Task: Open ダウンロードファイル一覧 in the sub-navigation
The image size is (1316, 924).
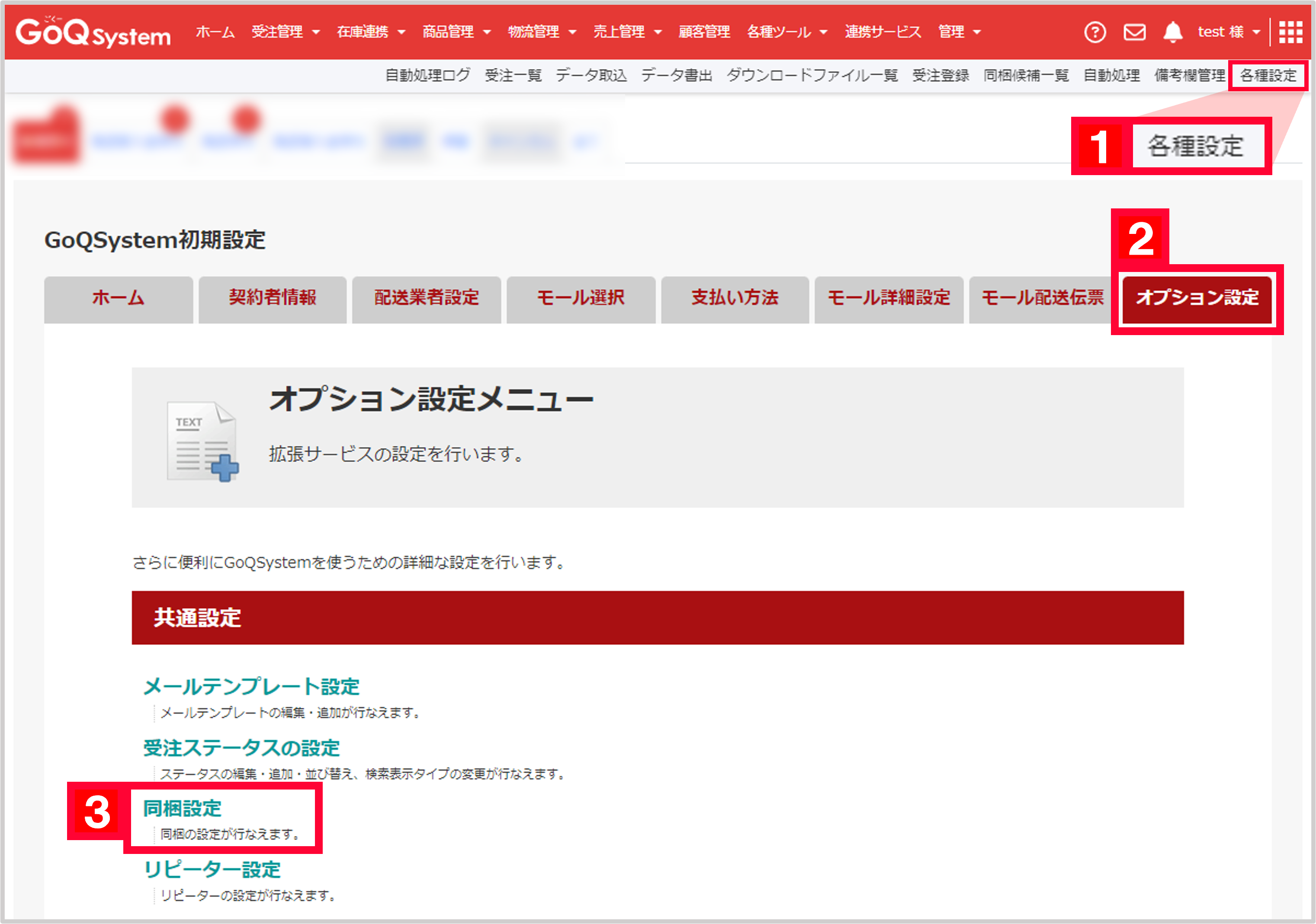Action: pyautogui.click(x=812, y=75)
